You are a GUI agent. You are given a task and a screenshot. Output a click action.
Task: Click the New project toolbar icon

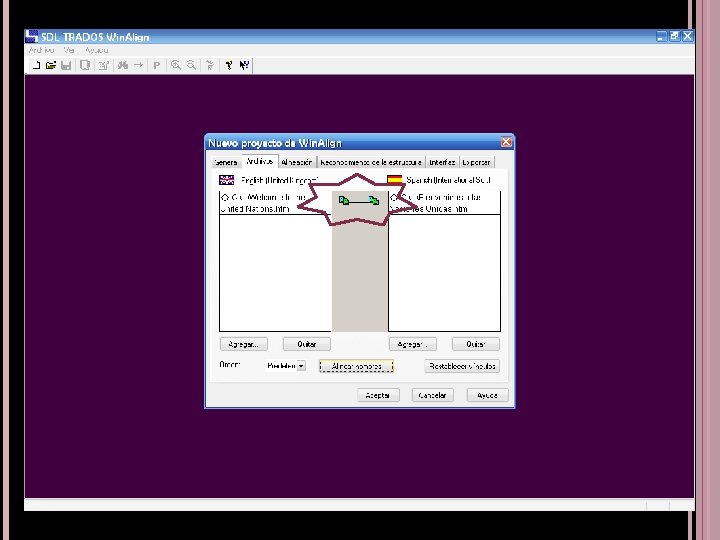pos(36,65)
